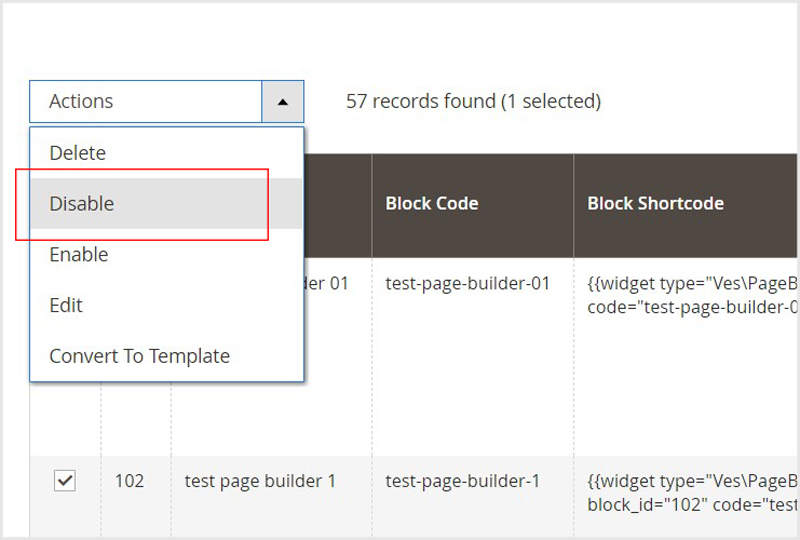Click the shortcode text containing code="test-page-builder-0

(x=692, y=307)
